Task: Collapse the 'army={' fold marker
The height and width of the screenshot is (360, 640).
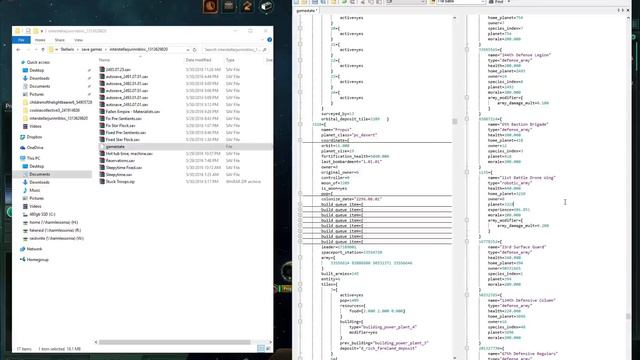Action: (300, 258)
